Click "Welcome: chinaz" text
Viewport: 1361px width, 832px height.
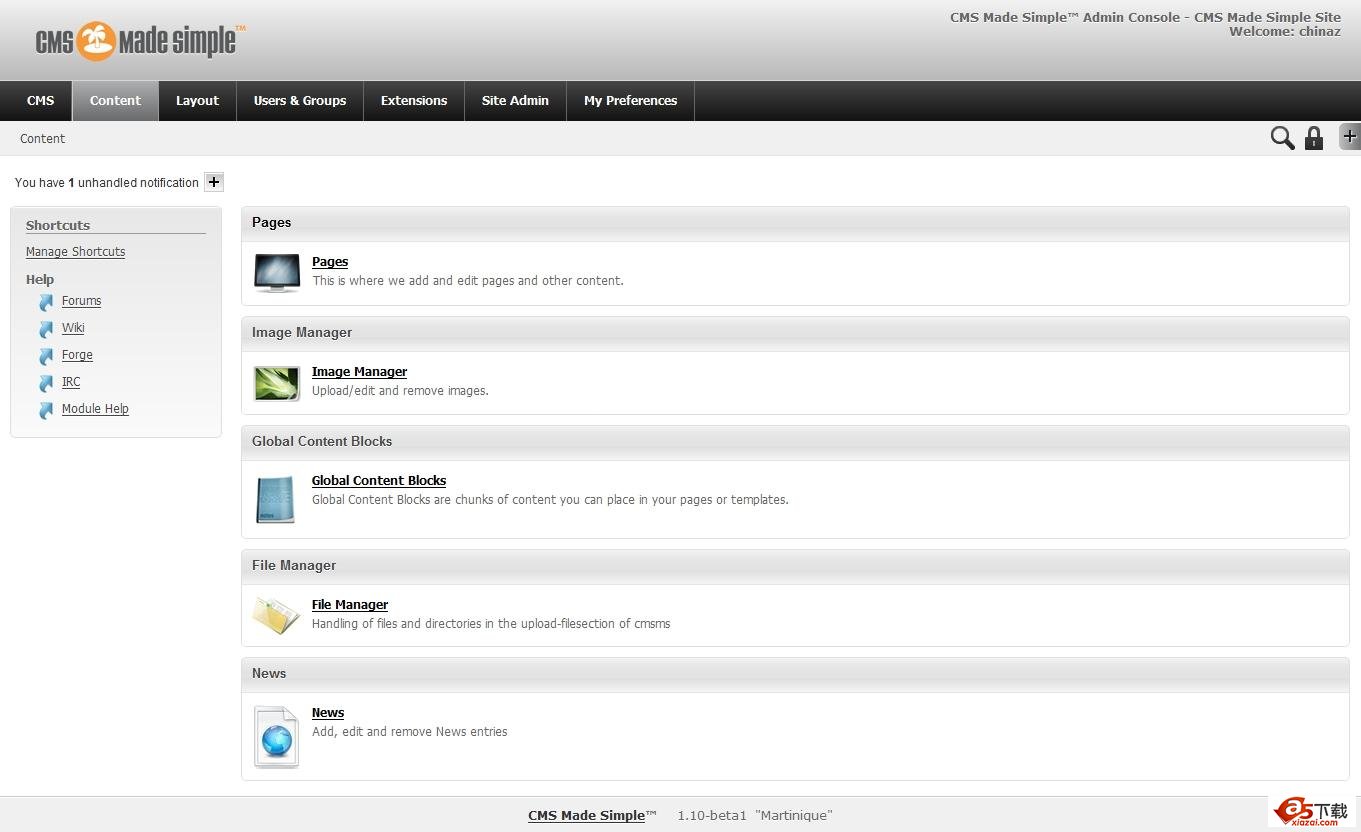click(x=1285, y=32)
